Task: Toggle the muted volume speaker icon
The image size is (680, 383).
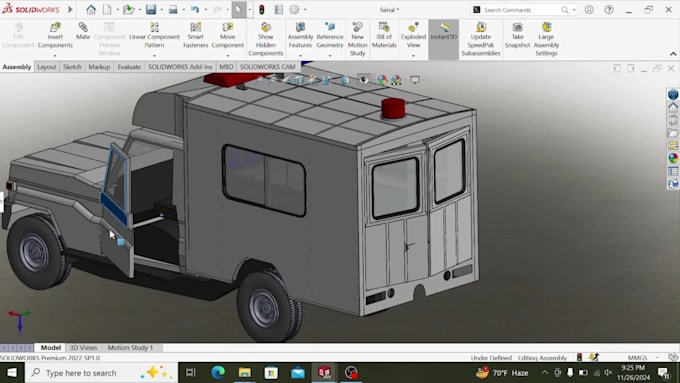Action: pyautogui.click(x=608, y=372)
